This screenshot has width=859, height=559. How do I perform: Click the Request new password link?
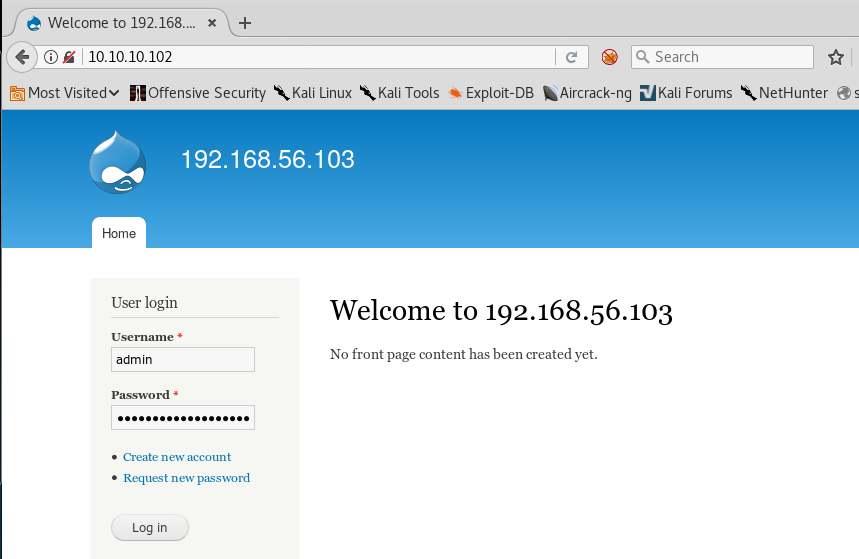(x=187, y=478)
